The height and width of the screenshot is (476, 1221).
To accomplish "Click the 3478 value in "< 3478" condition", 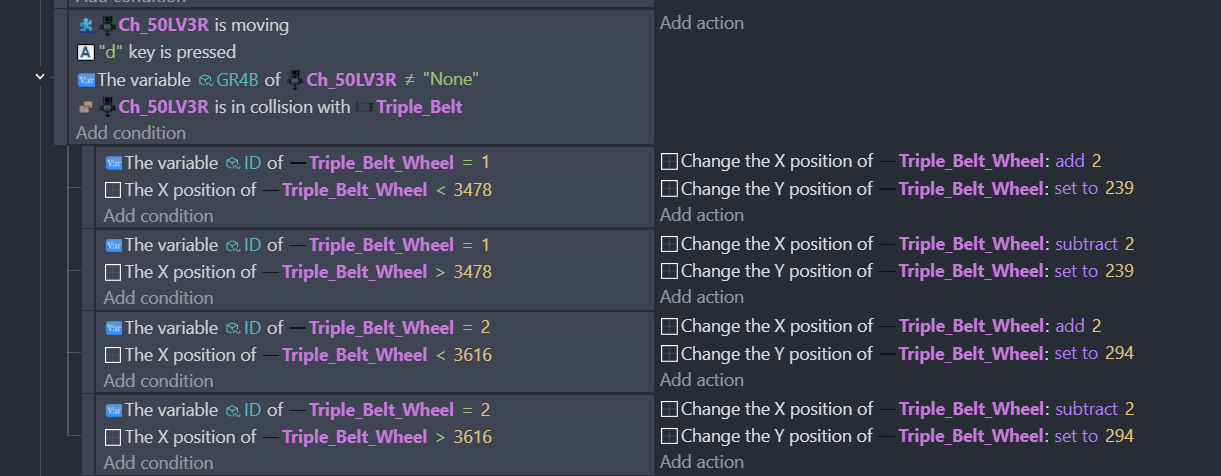I will 473,190.
